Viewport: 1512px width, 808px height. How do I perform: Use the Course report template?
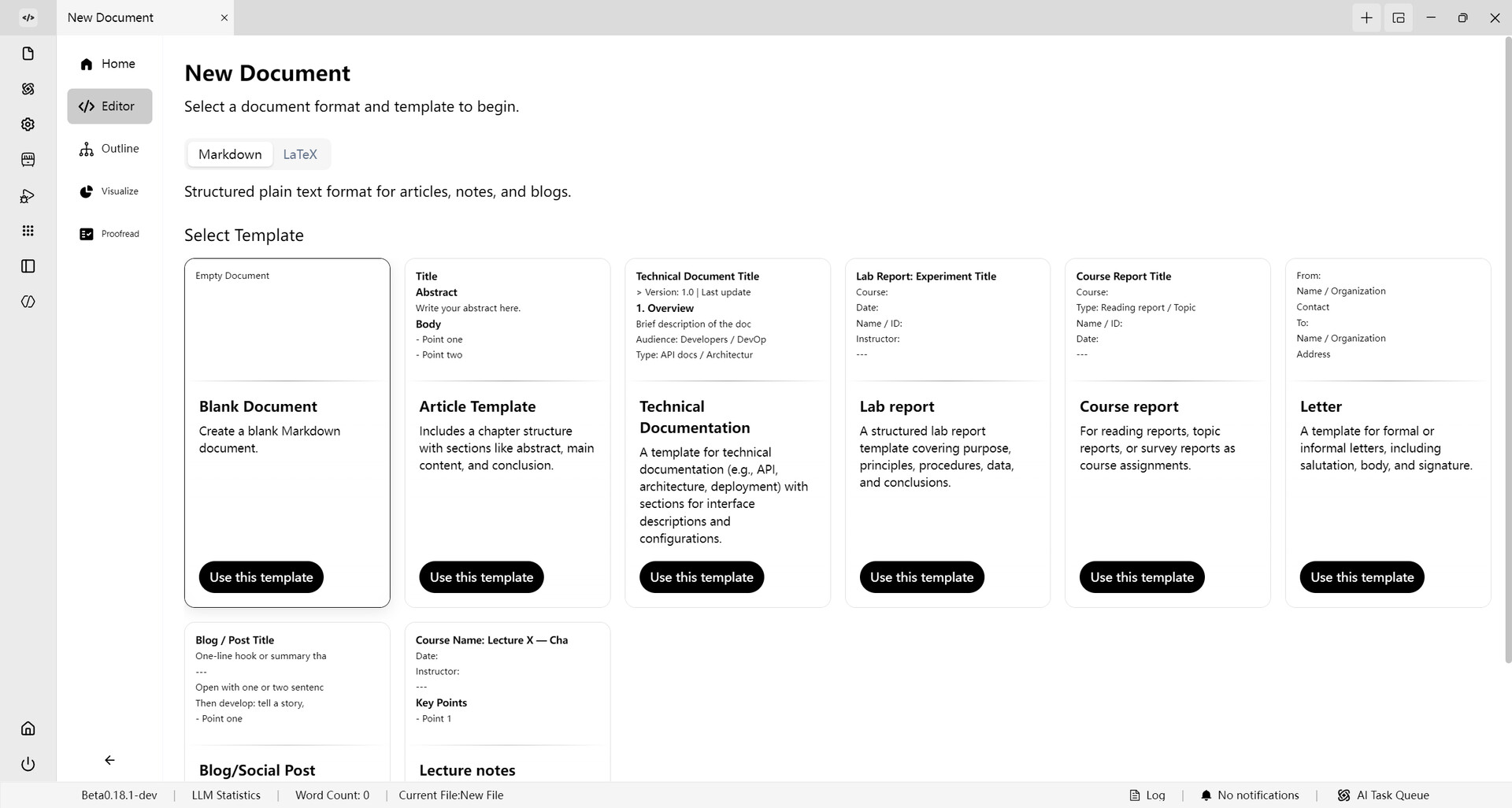(1142, 577)
